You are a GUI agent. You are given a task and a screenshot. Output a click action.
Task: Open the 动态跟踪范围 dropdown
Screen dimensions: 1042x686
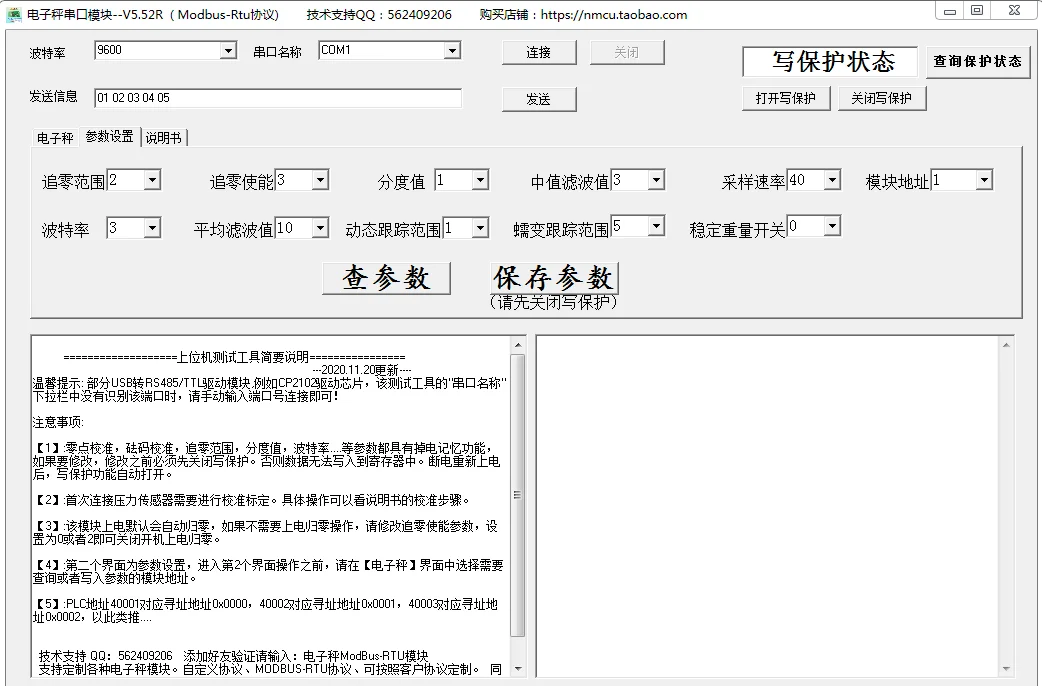pyautogui.click(x=480, y=229)
